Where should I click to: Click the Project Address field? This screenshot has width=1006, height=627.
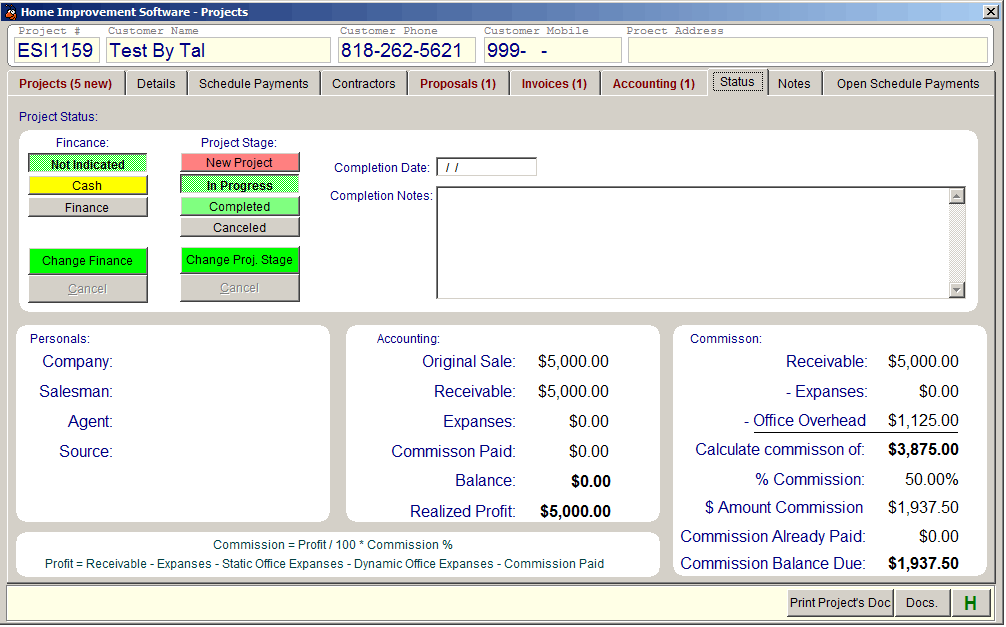[808, 50]
